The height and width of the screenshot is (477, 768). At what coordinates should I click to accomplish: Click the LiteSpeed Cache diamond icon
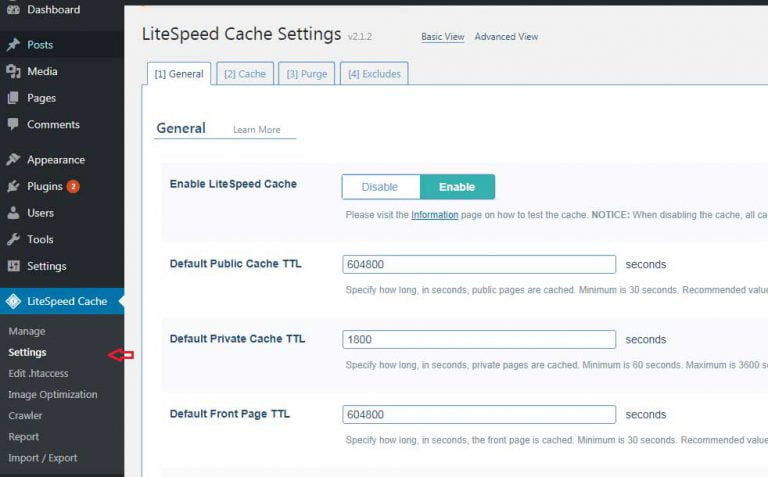click(13, 301)
